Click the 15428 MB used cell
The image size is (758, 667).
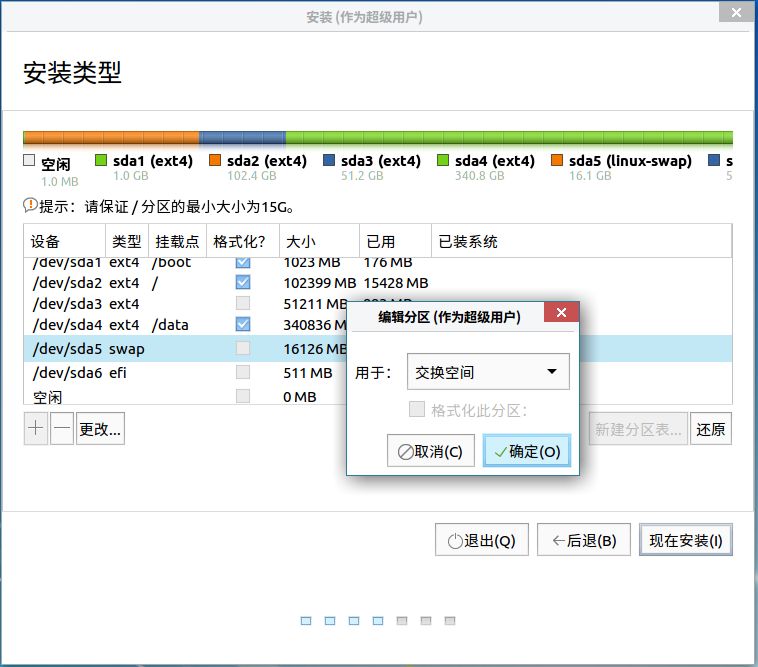tap(395, 283)
